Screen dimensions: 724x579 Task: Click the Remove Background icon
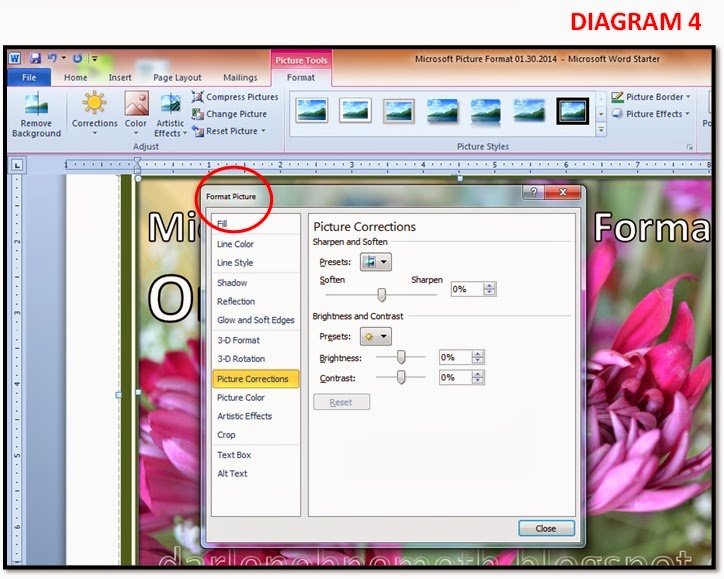(x=36, y=103)
